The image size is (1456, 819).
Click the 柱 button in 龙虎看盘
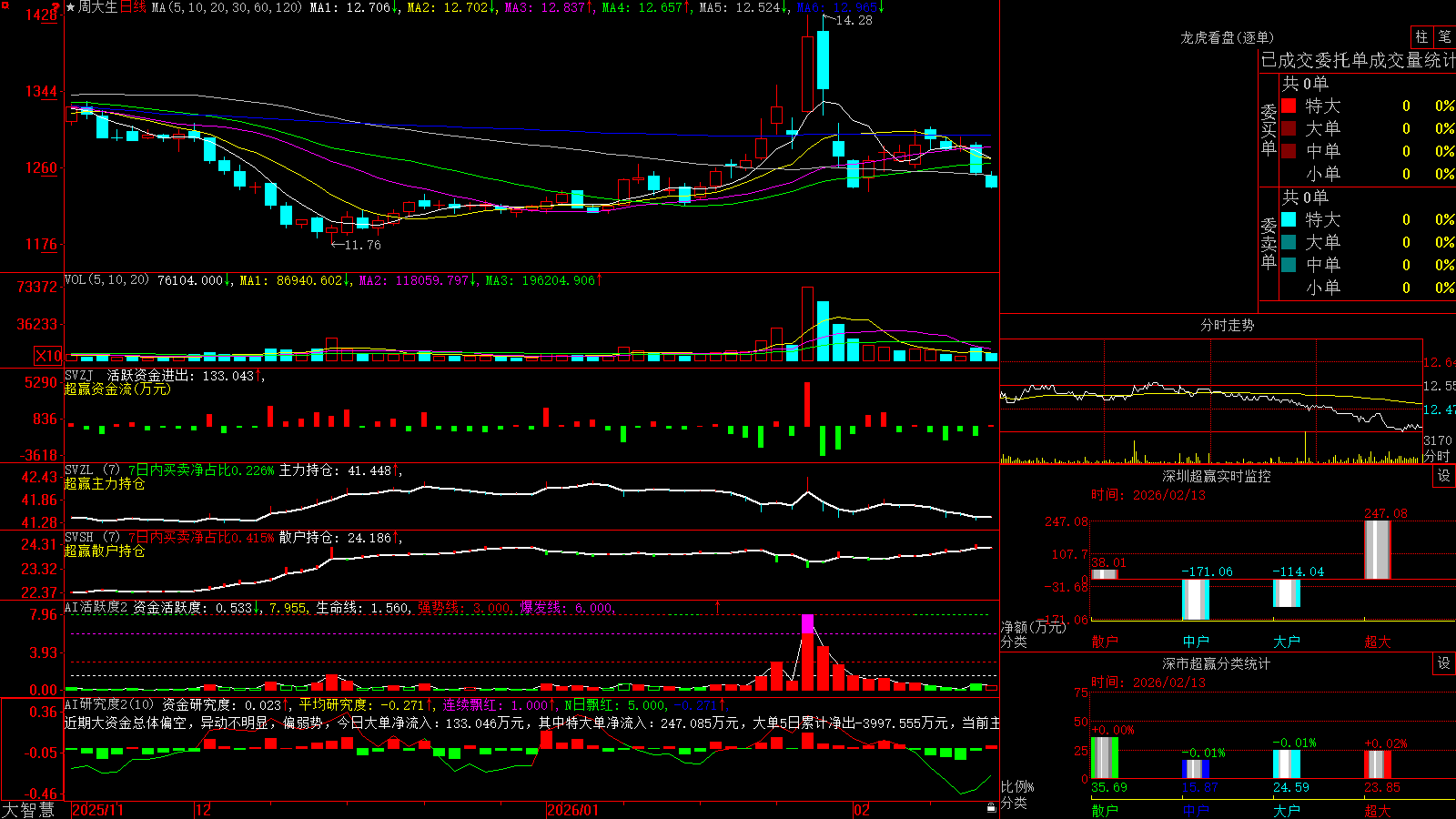point(1421,36)
